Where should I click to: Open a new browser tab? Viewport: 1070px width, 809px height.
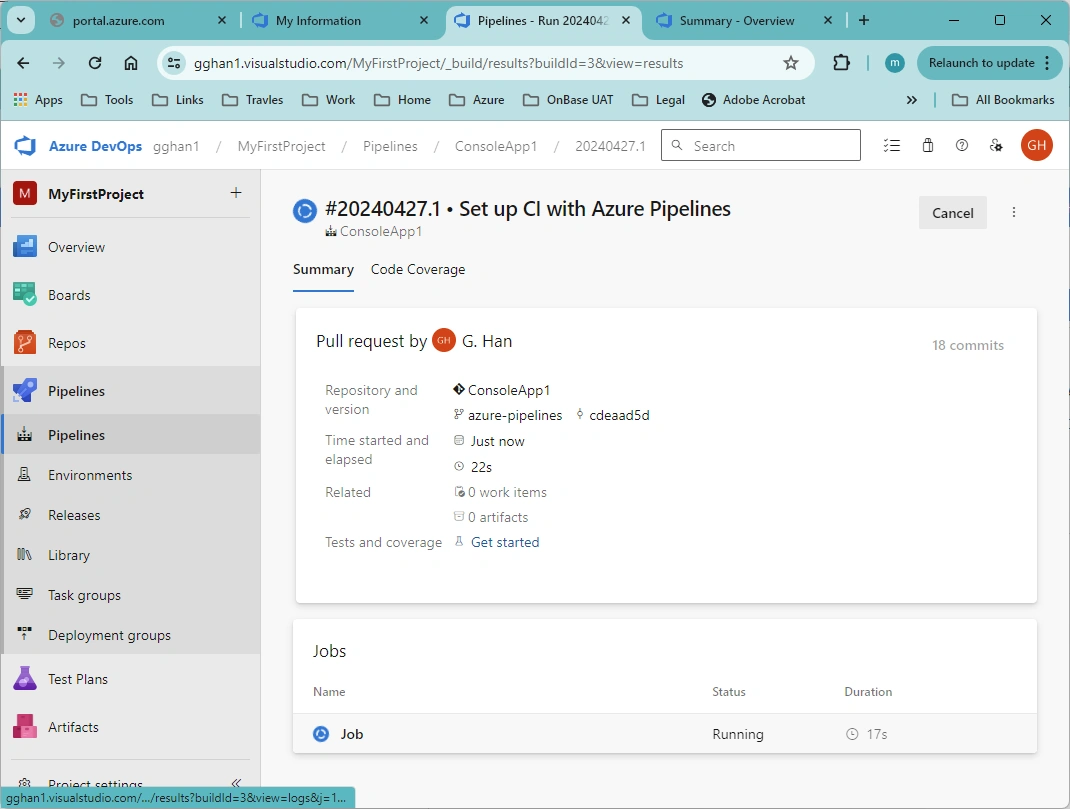864,20
